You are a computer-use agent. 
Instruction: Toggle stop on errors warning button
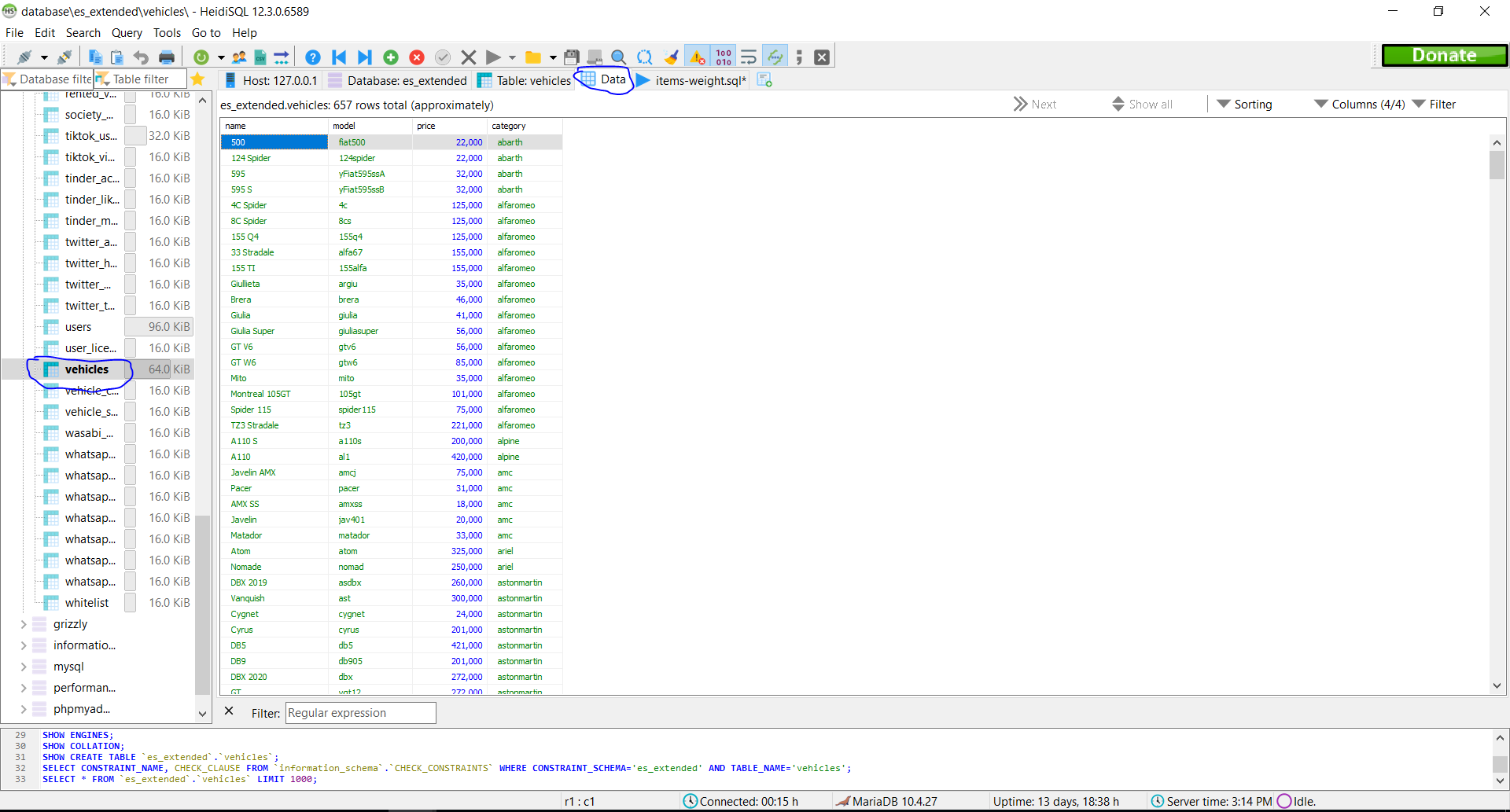tap(698, 57)
